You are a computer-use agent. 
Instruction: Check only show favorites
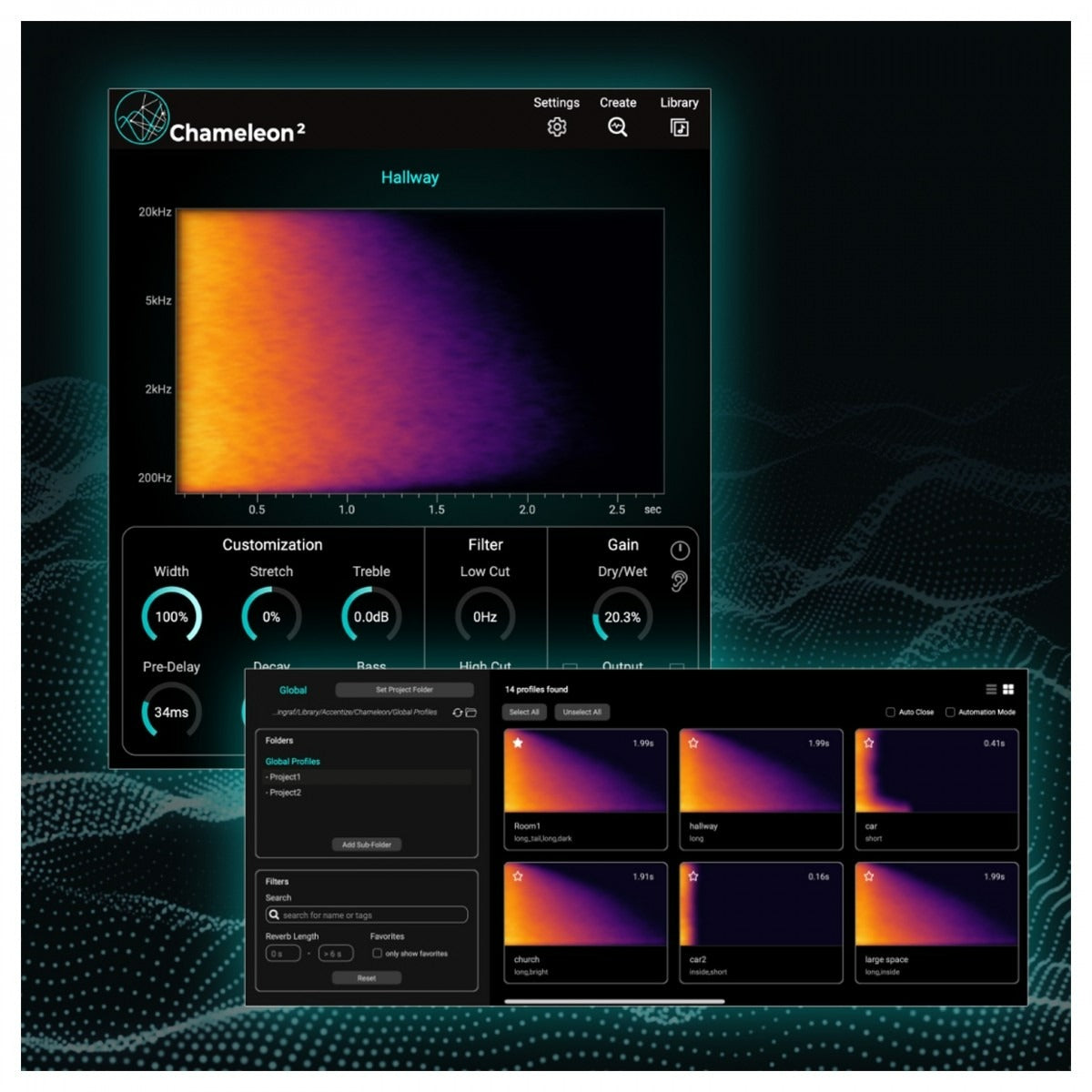pyautogui.click(x=377, y=954)
